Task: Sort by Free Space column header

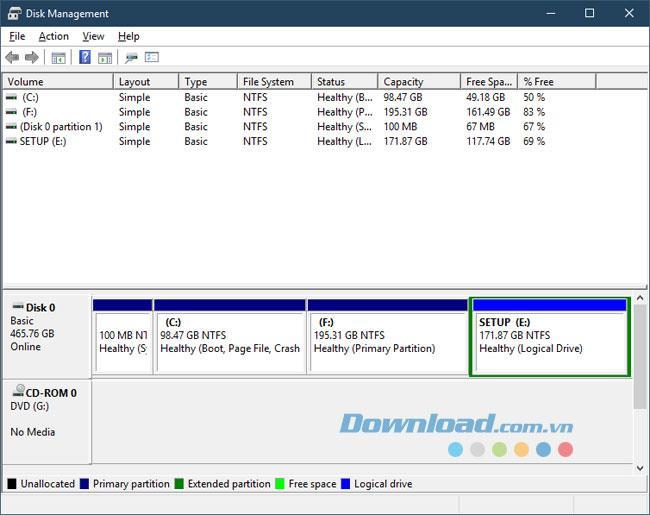Action: coord(489,82)
